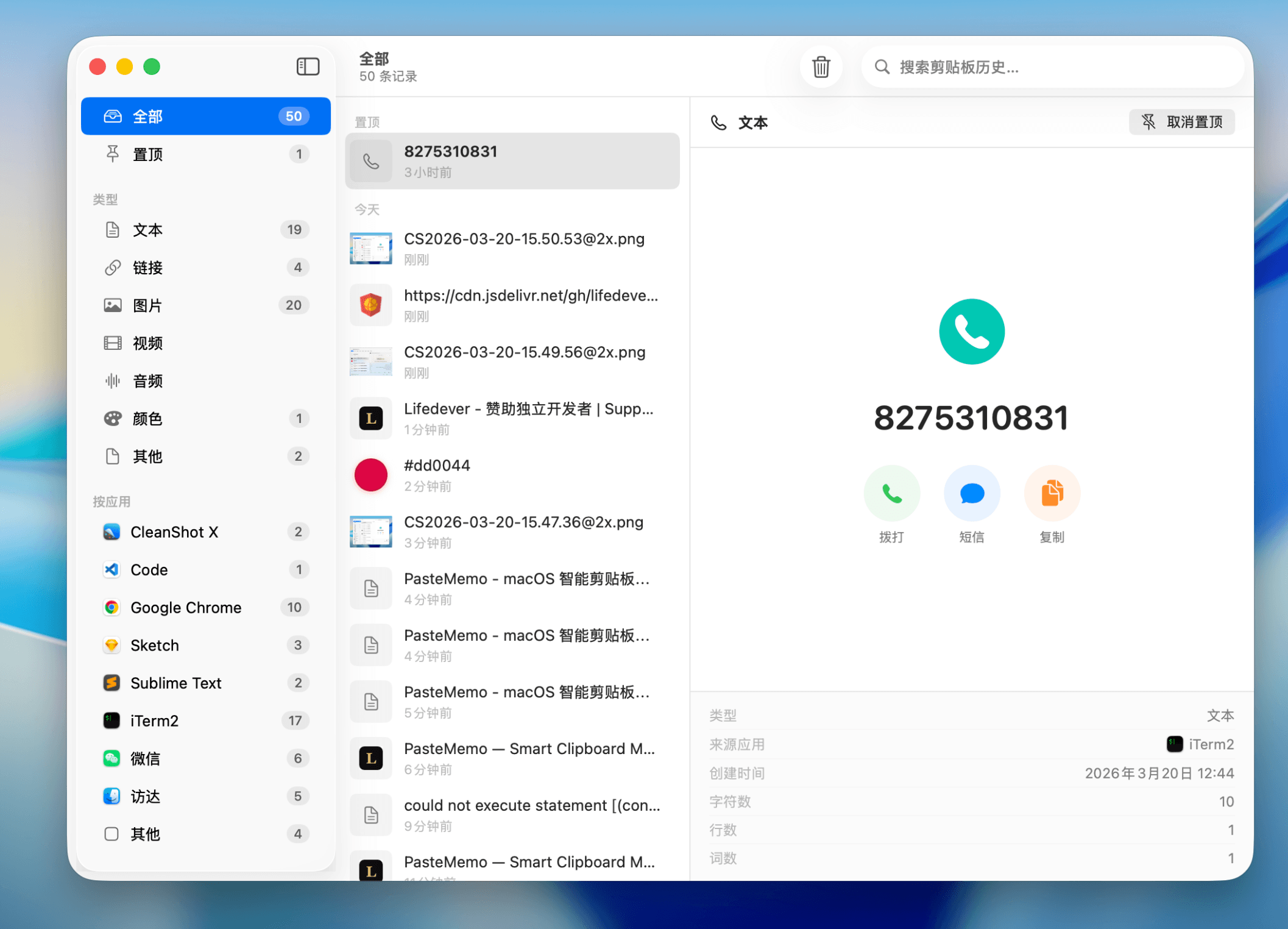This screenshot has width=1288, height=929.
Task: Select the 全部 category in sidebar
Action: pos(206,116)
